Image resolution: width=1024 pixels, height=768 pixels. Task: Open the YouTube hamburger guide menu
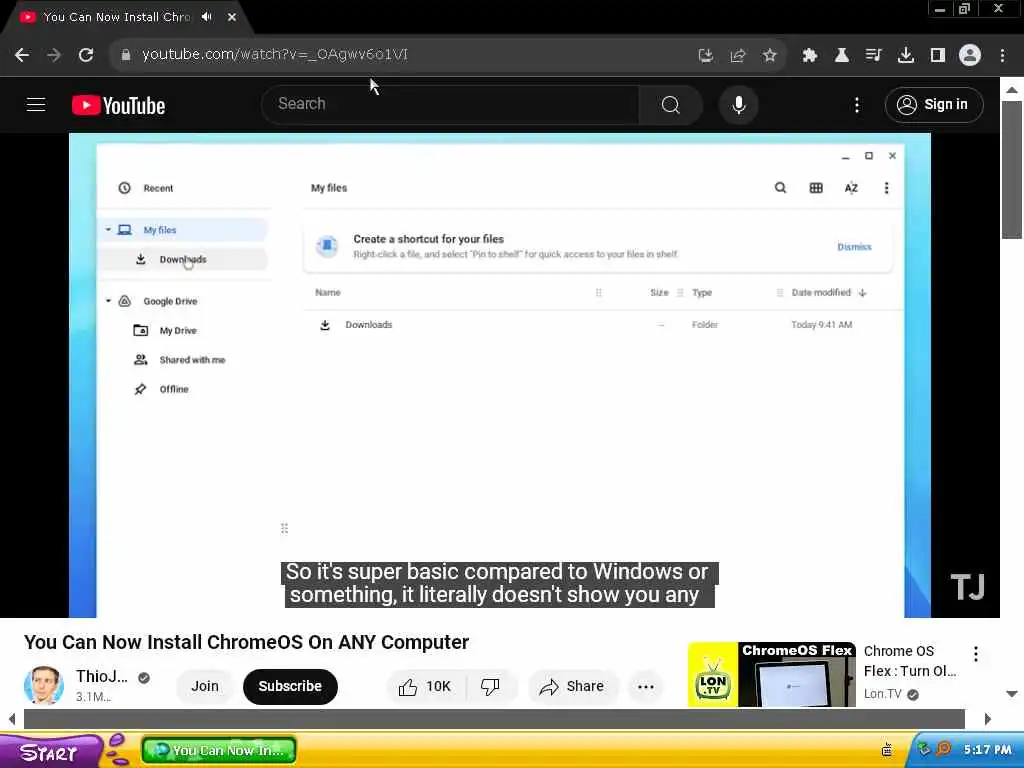click(x=36, y=104)
